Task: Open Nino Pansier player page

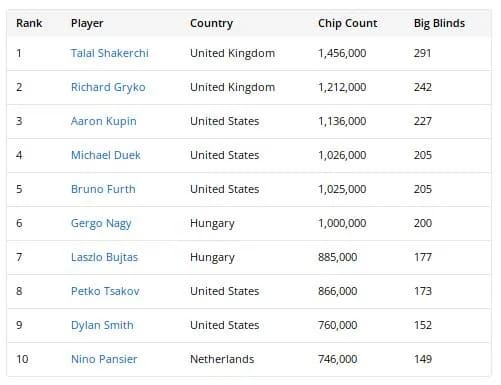Action: click(x=104, y=359)
